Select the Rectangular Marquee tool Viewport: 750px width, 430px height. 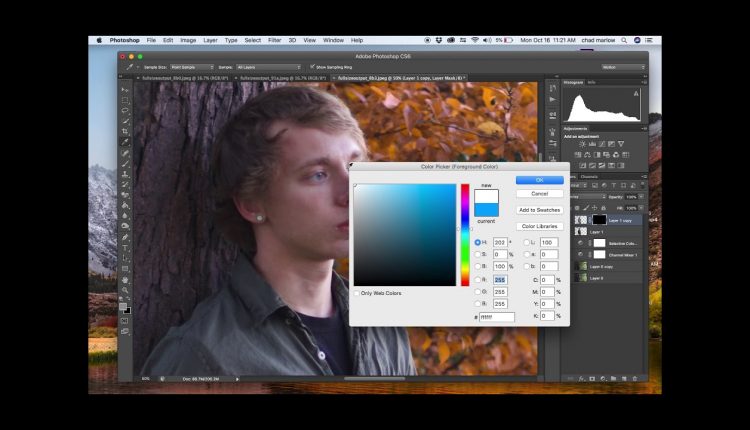click(x=125, y=100)
